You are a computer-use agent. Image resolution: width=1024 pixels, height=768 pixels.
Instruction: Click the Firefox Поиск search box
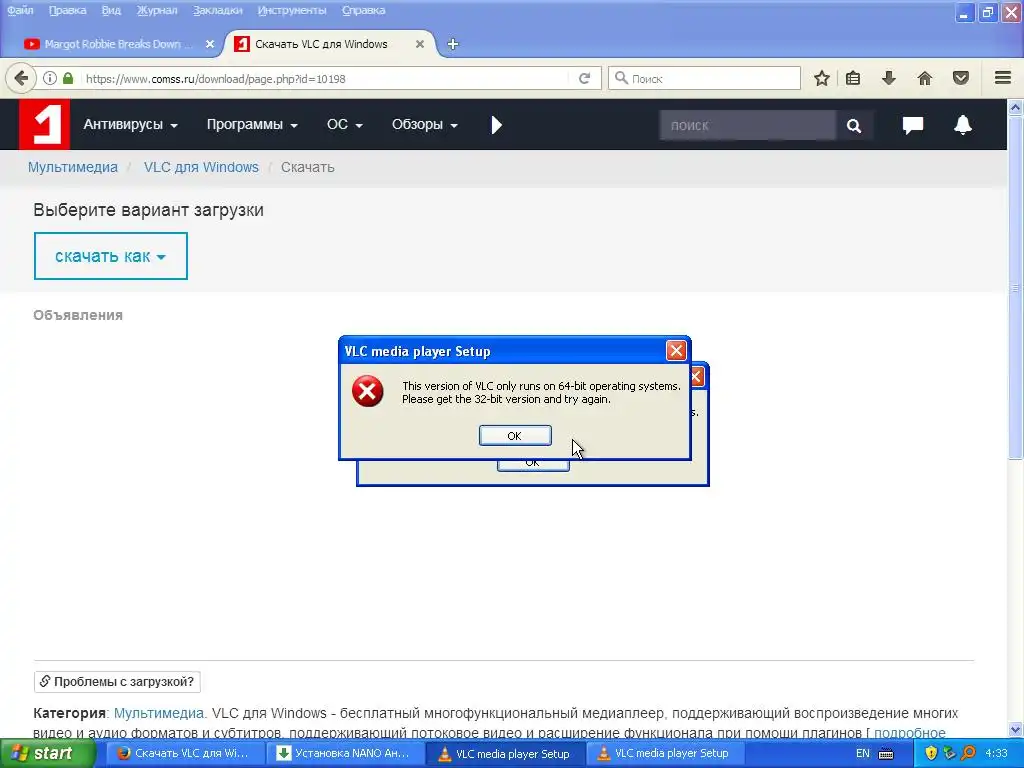704,78
